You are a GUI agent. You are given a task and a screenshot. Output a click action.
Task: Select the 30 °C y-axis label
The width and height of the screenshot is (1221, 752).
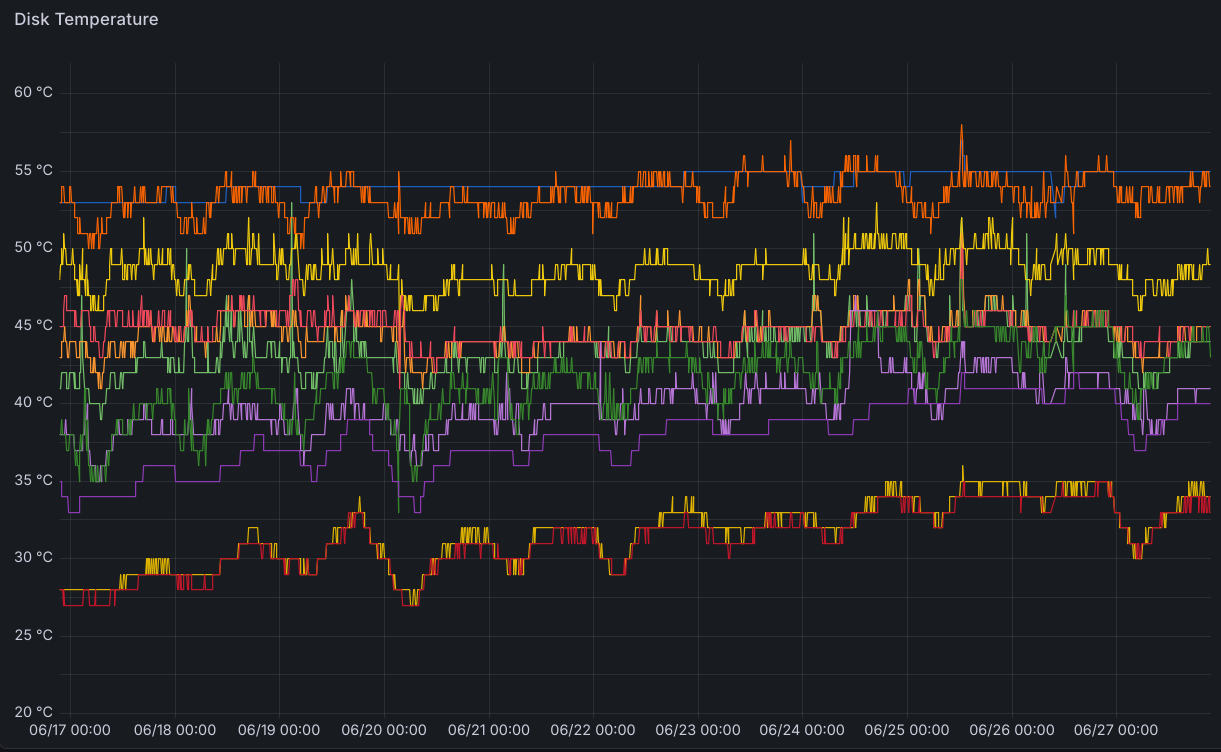(33, 557)
